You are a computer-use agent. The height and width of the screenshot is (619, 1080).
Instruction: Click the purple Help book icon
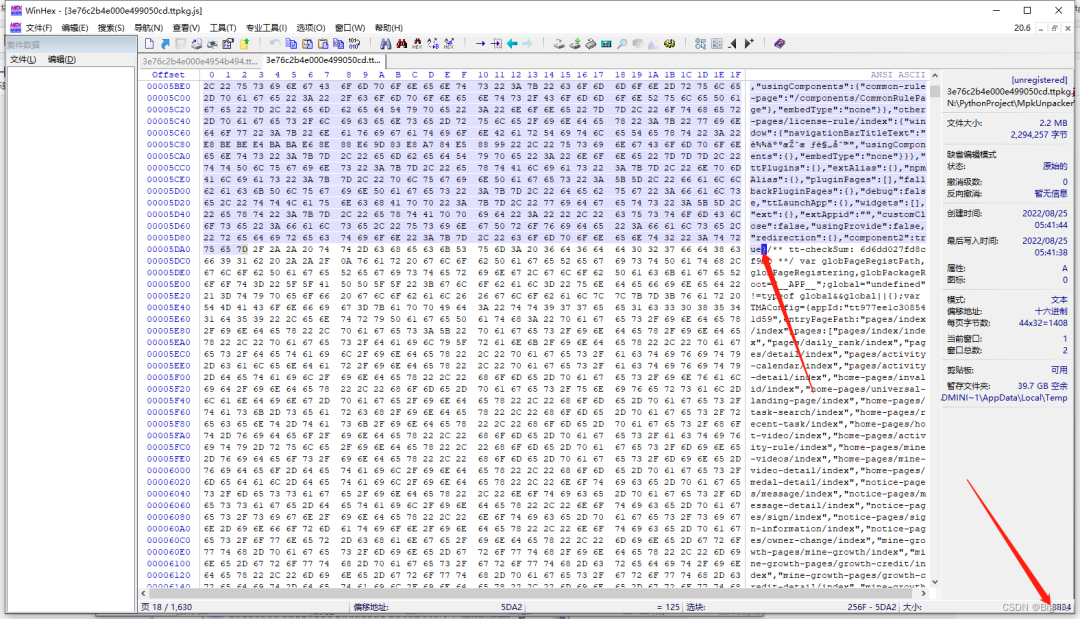(780, 43)
